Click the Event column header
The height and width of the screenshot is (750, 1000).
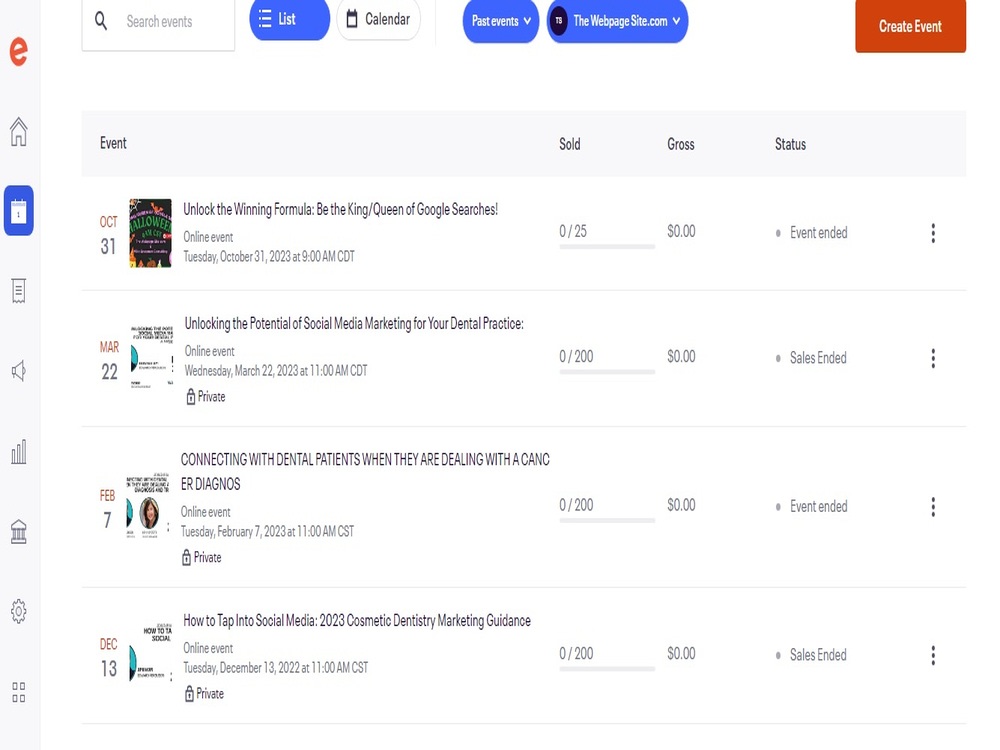[x=113, y=143]
